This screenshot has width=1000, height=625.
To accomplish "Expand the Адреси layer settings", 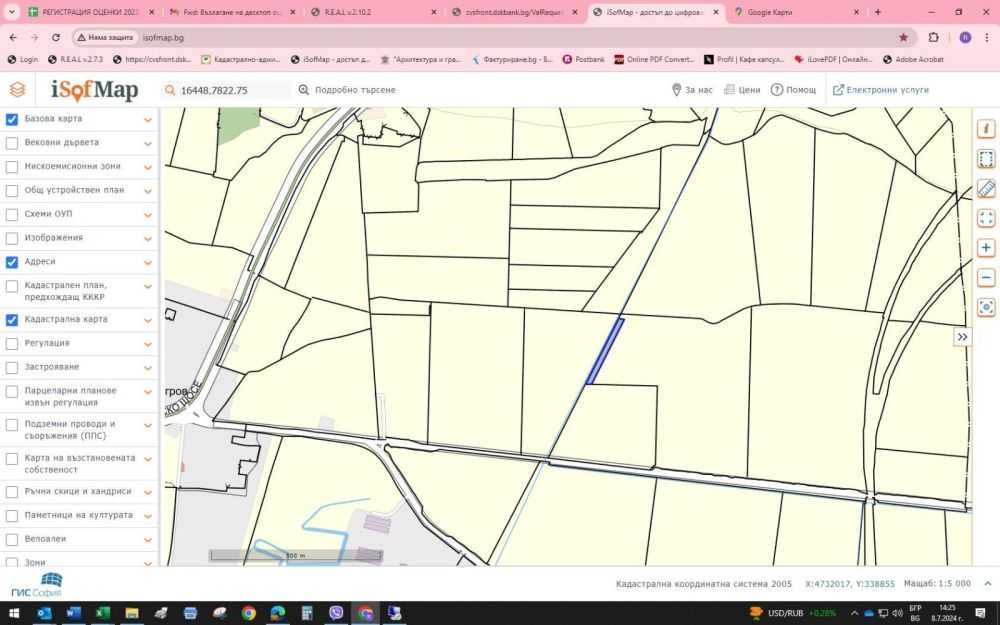I will [x=148, y=262].
